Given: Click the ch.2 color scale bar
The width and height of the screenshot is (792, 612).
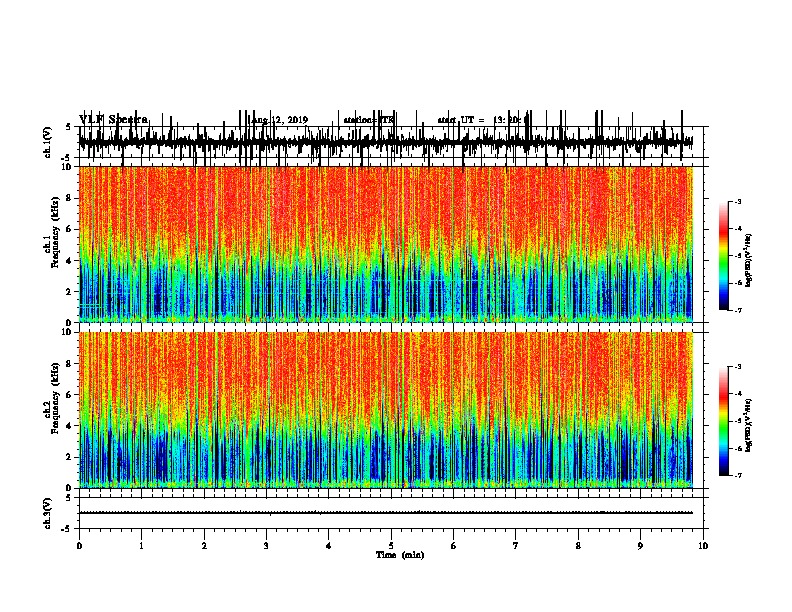Looking at the screenshot, I should 724,421.
